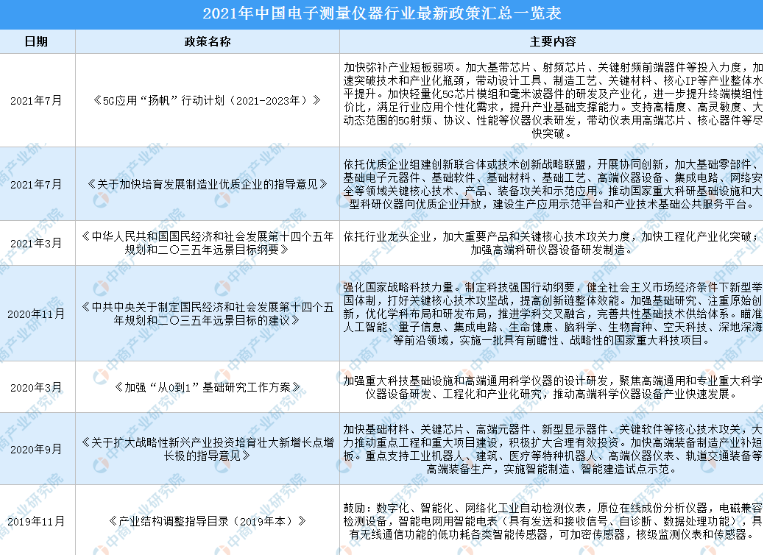
Task: Click the date cell in the 优质企业指导意见 row
Action: (36, 184)
